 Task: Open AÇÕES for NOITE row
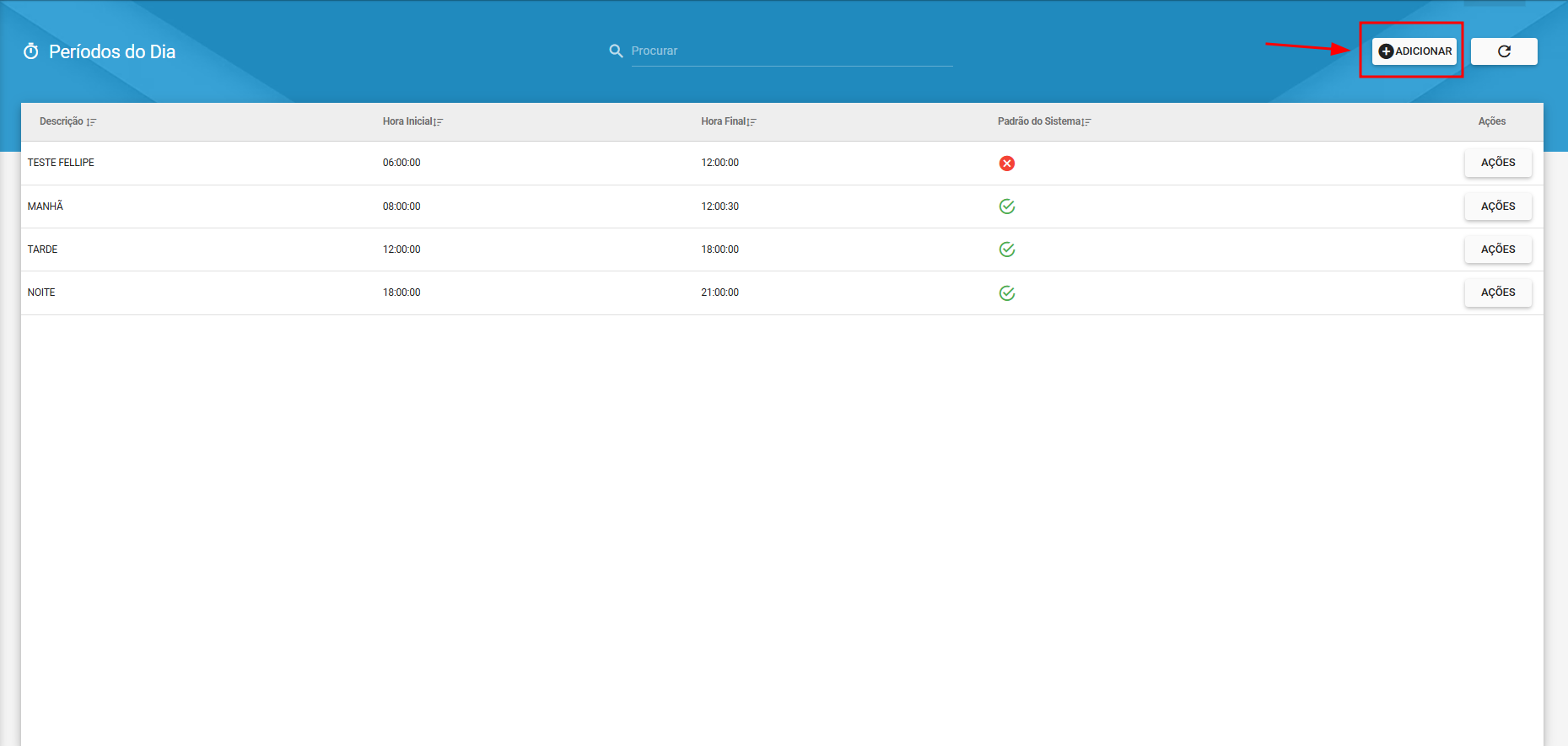[1498, 292]
